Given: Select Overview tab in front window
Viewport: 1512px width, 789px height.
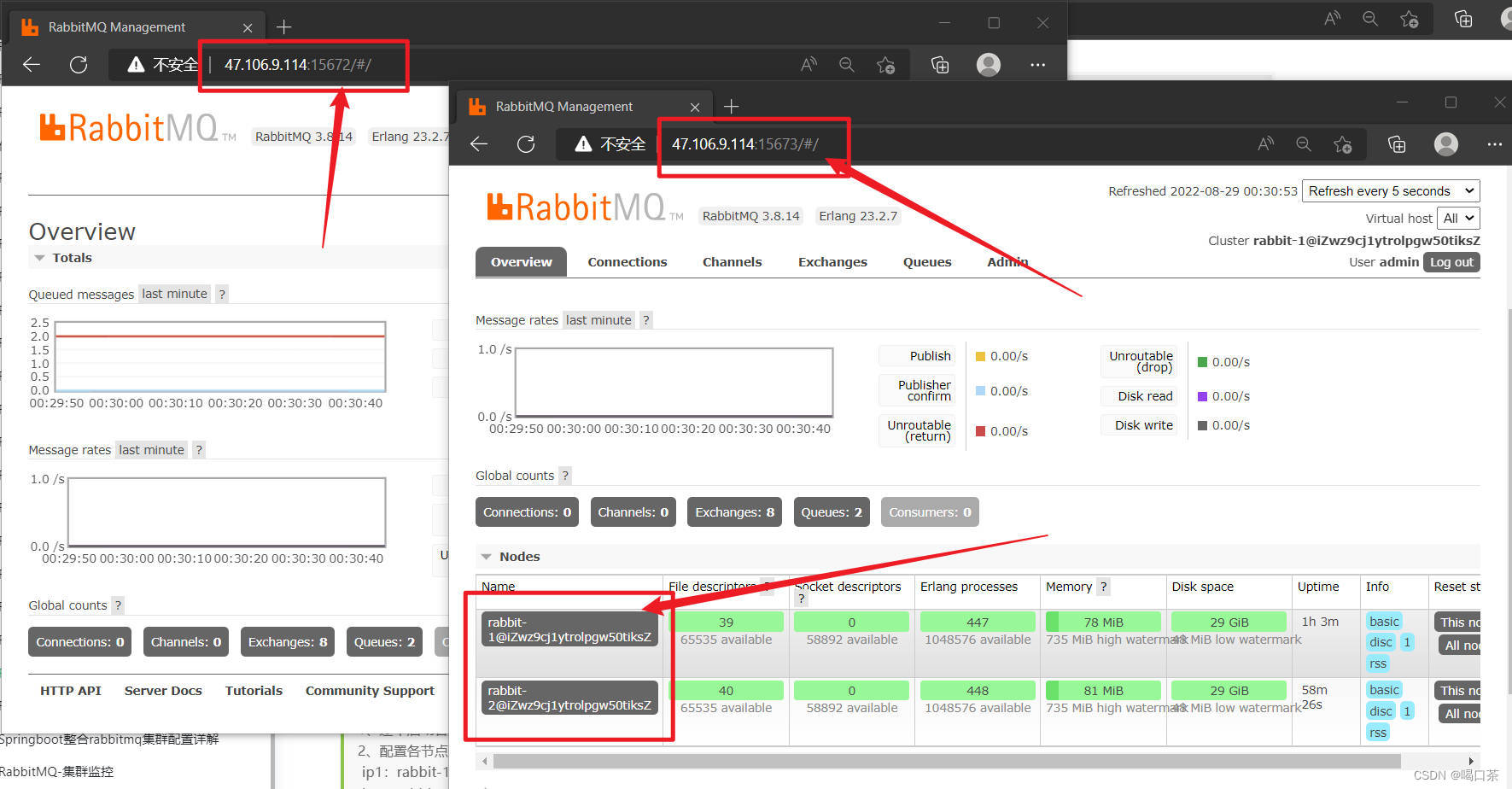Looking at the screenshot, I should click(x=521, y=262).
